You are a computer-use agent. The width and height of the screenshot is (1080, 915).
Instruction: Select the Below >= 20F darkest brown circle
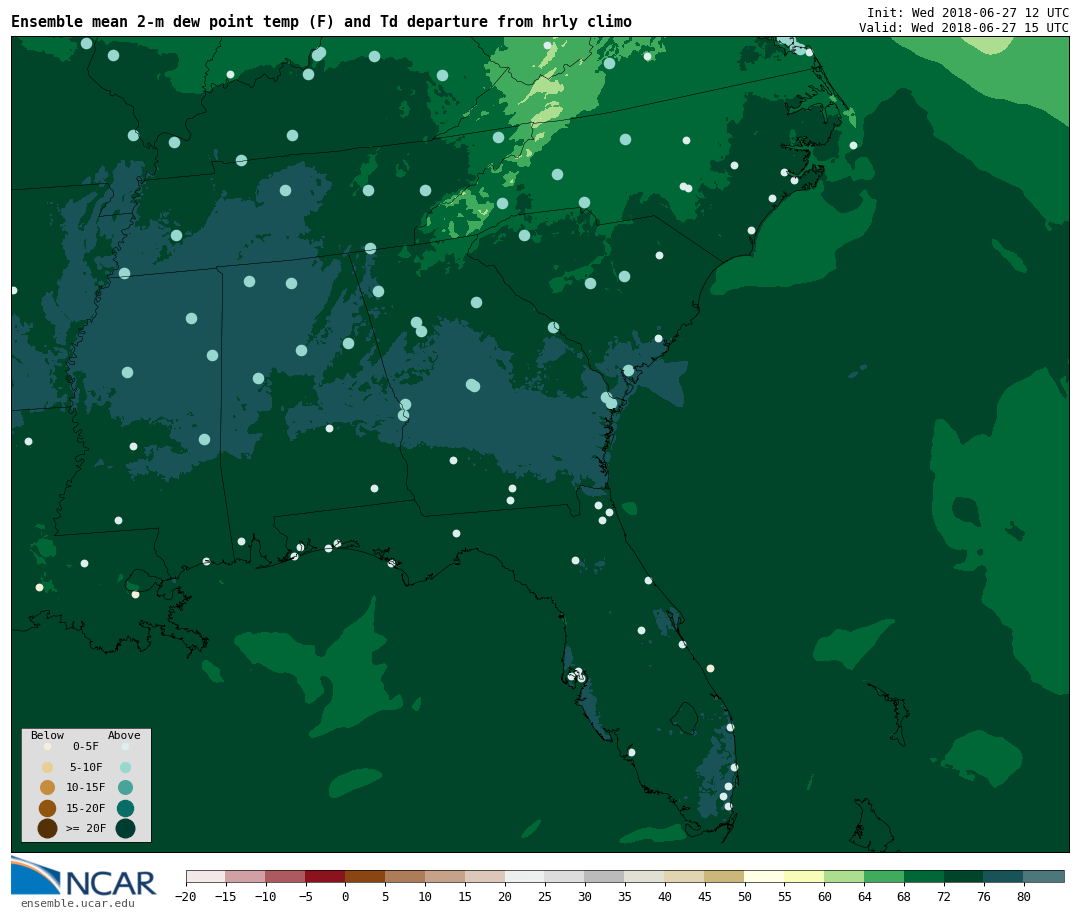click(48, 828)
